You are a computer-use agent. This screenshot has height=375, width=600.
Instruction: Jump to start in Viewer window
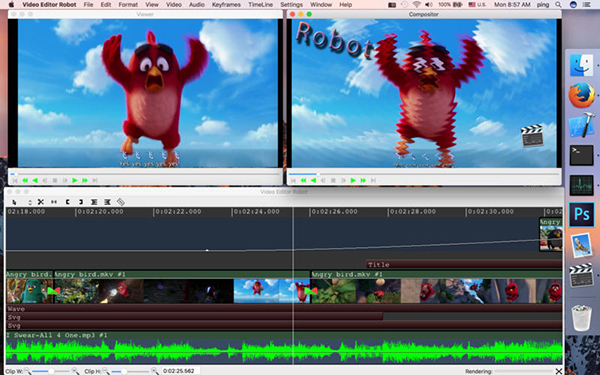pyautogui.click(x=15, y=180)
